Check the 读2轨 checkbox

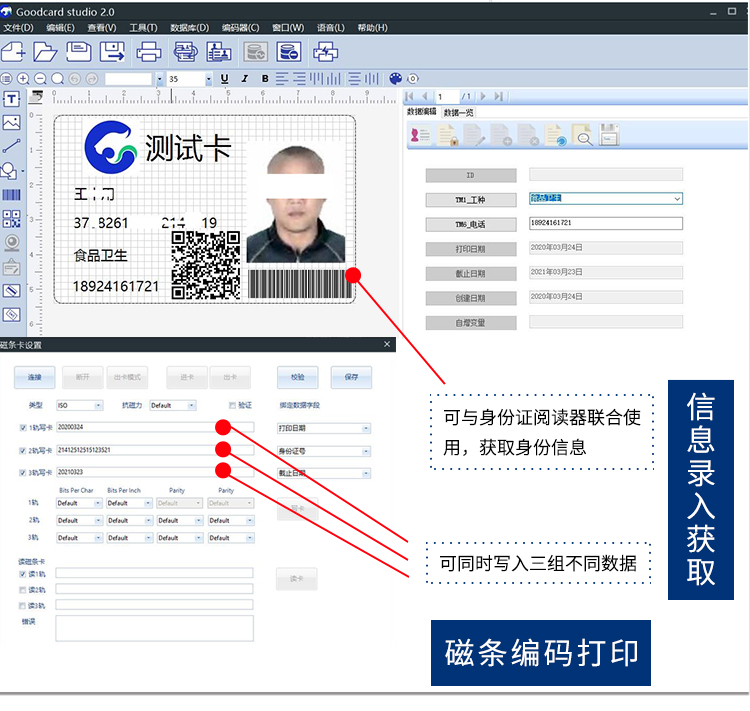(22, 590)
